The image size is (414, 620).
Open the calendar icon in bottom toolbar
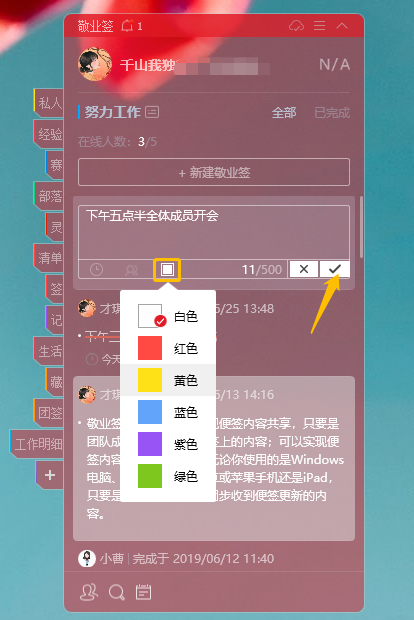[143, 592]
